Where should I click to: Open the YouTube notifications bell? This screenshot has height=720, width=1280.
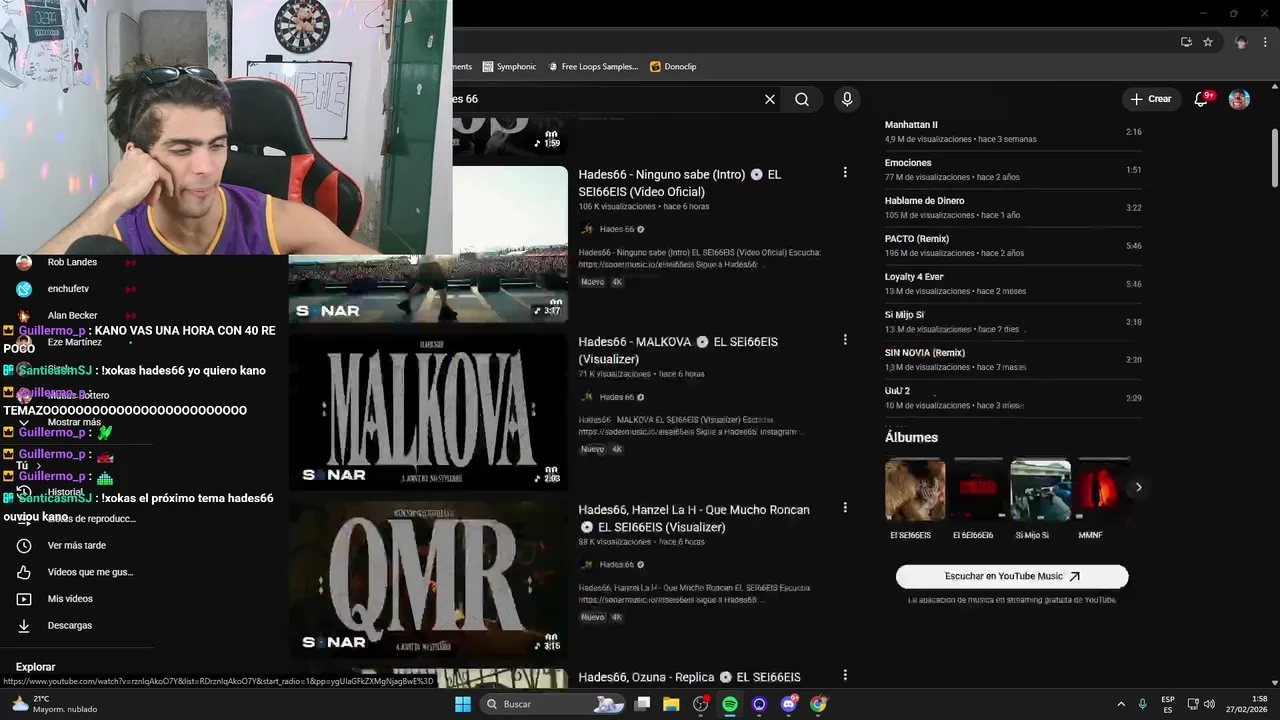pyautogui.click(x=1202, y=99)
